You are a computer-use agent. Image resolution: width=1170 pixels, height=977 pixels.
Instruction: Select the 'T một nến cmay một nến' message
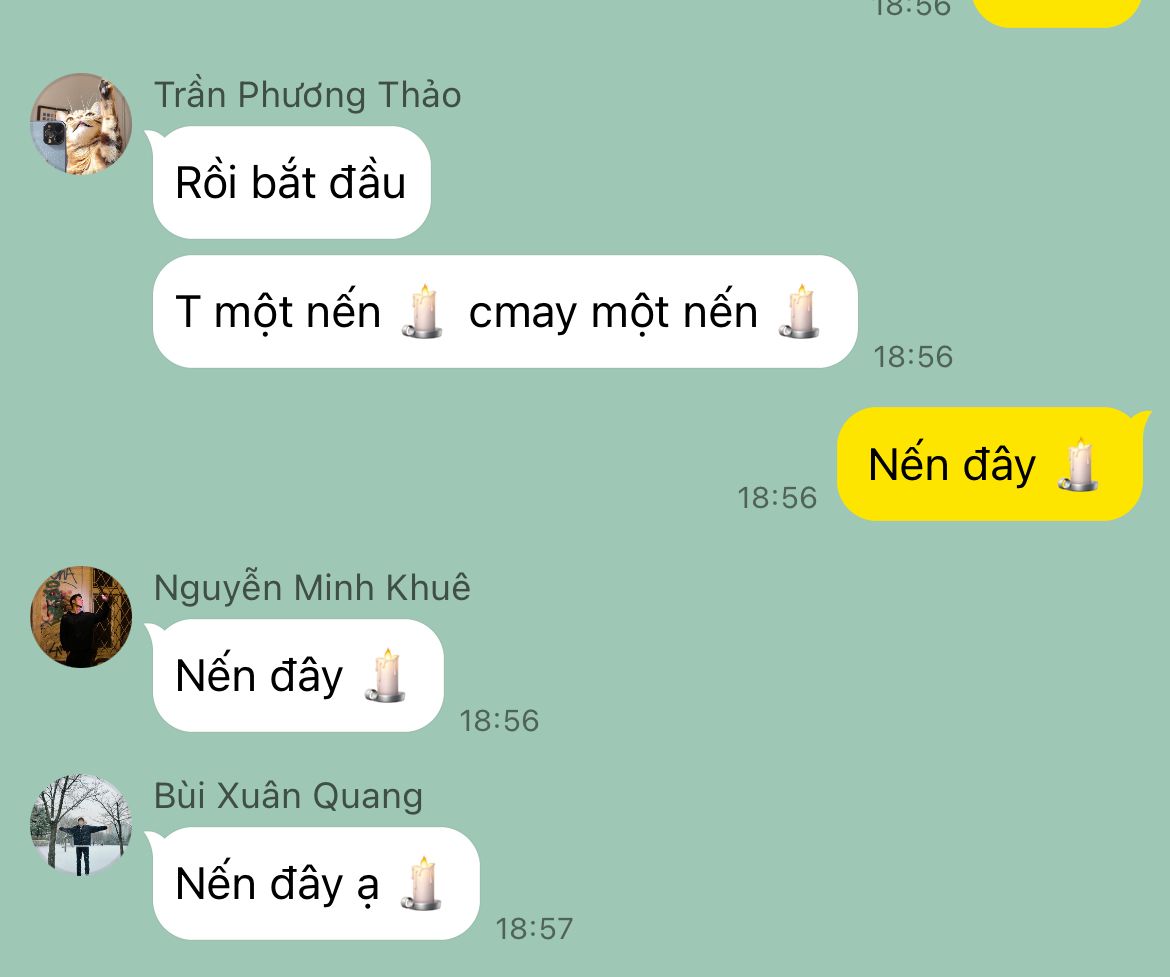[505, 311]
